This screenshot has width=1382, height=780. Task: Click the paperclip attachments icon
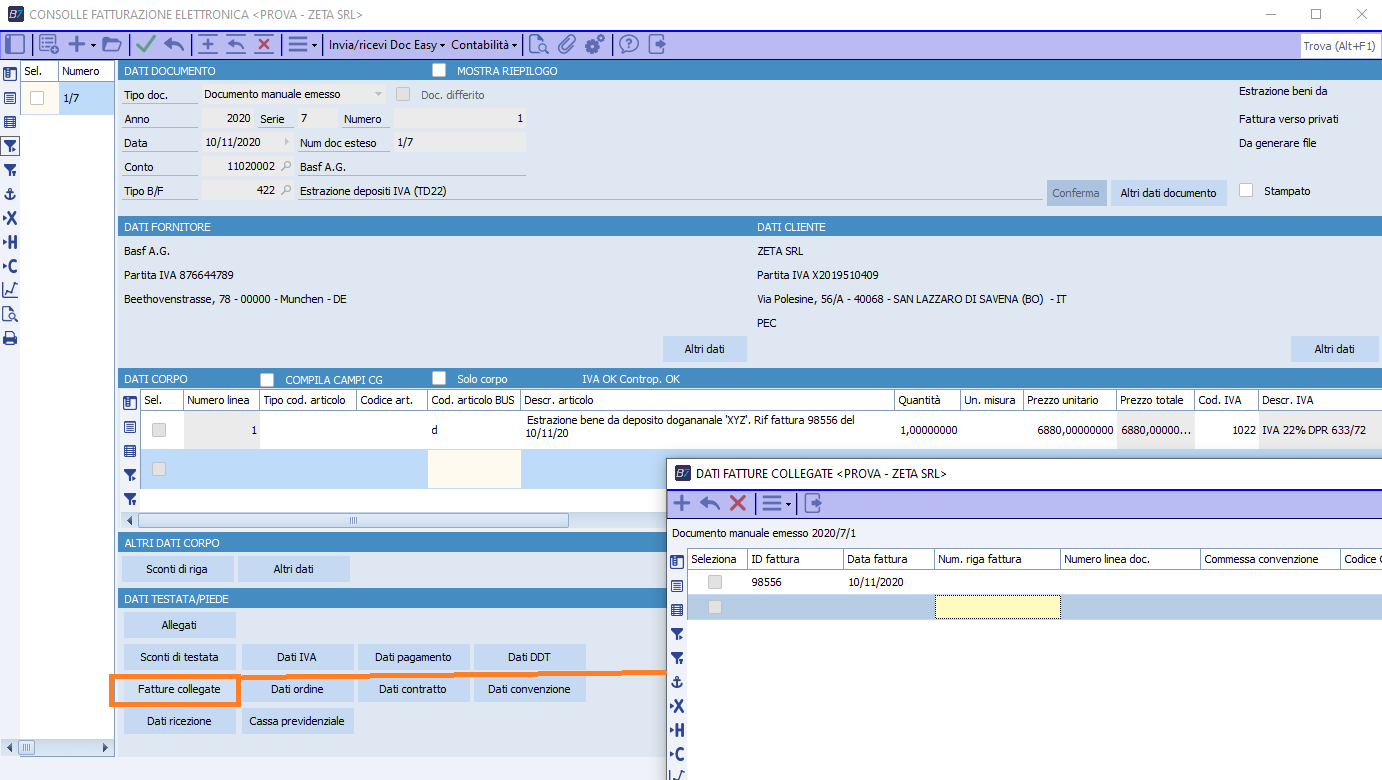[x=567, y=44]
